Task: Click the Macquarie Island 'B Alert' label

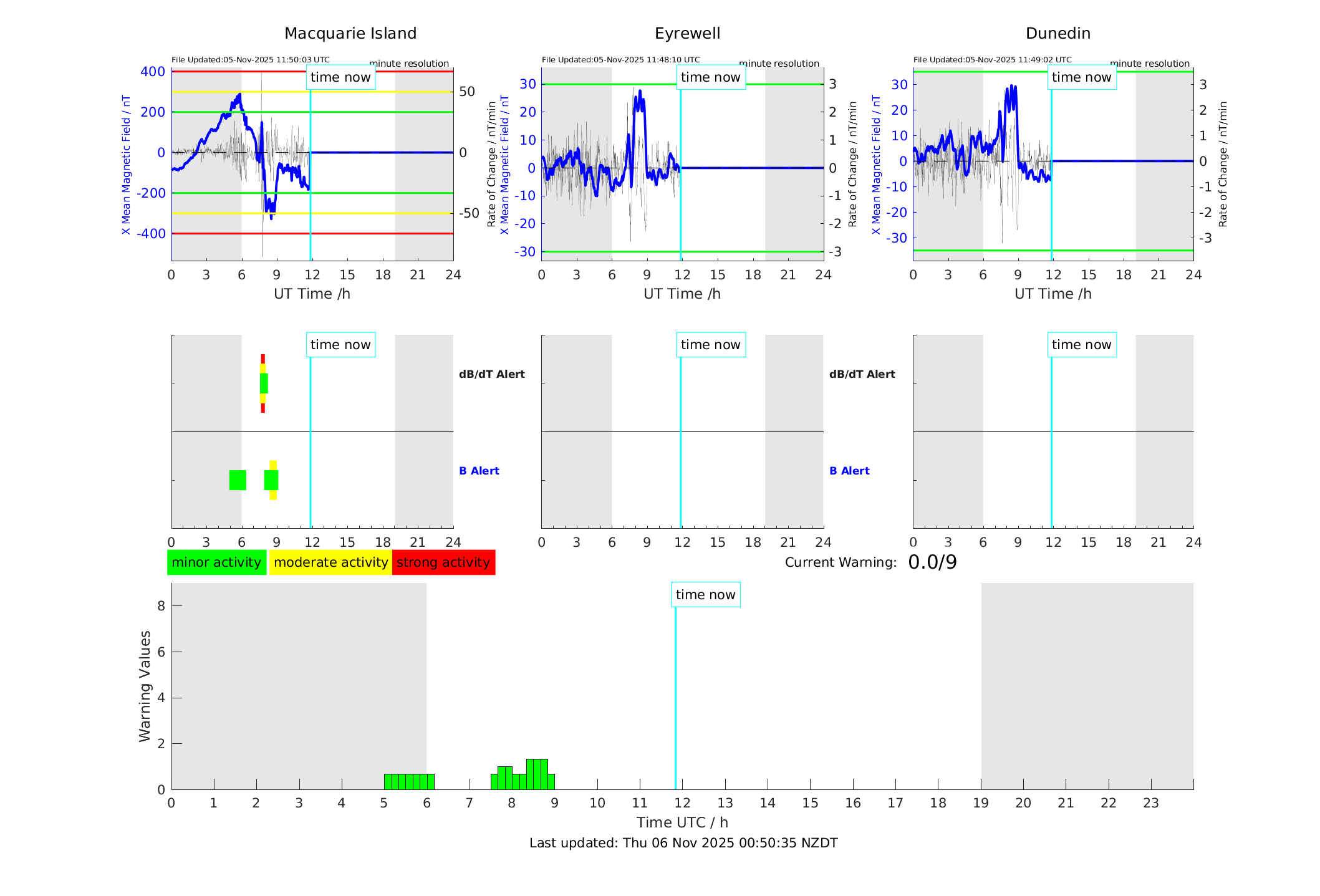Action: click(479, 471)
